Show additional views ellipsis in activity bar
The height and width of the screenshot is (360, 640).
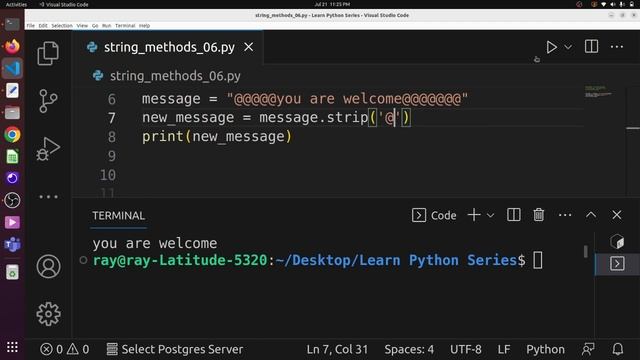click(x=48, y=197)
